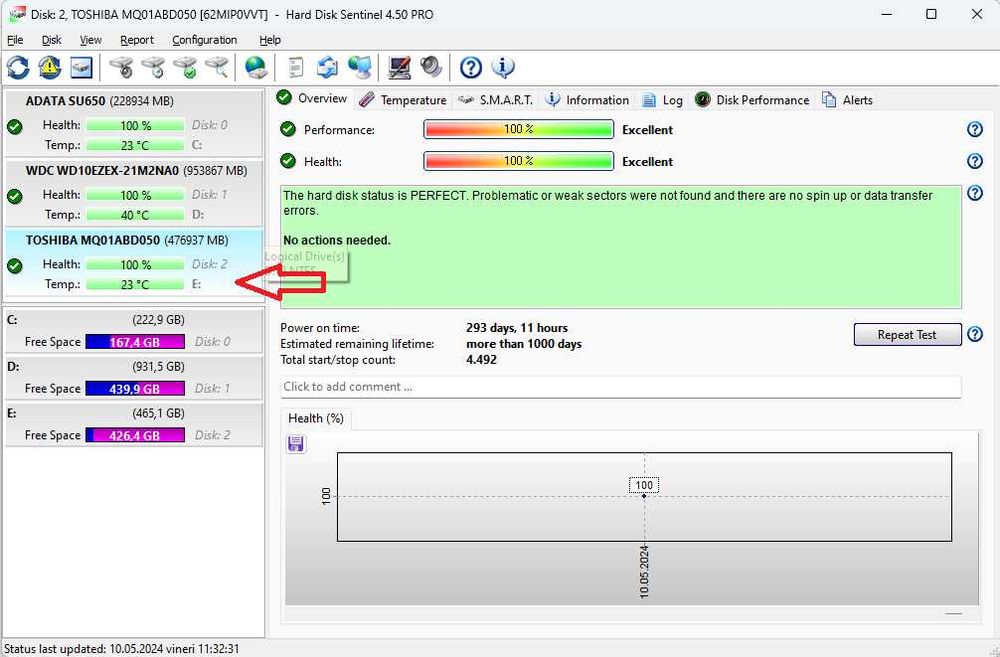Screen dimensions: 1000x657
Task: Select logical drive E: partition entry
Action: pyautogui.click(x=133, y=424)
